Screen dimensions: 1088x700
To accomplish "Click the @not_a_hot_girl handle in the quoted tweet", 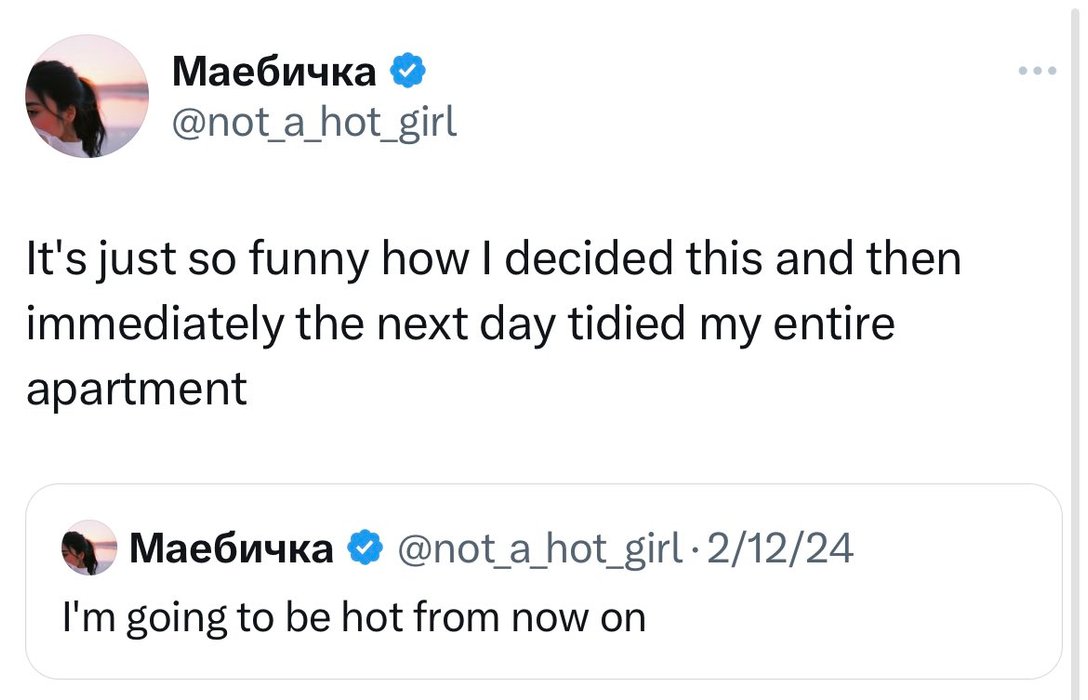I will tap(540, 548).
